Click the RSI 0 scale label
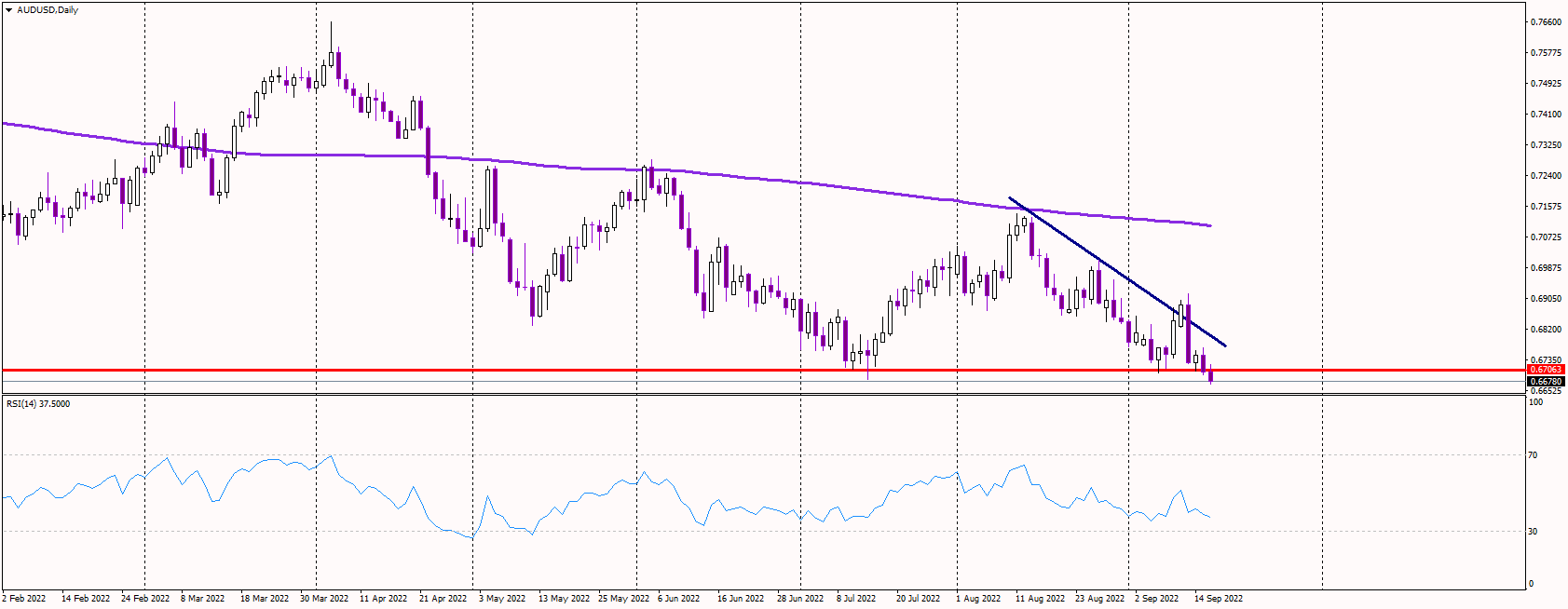1568x609 pixels. [x=1532, y=584]
